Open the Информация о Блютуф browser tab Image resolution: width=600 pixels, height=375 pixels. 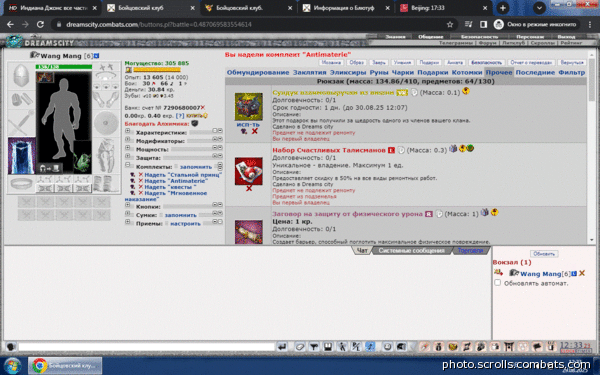(x=345, y=8)
